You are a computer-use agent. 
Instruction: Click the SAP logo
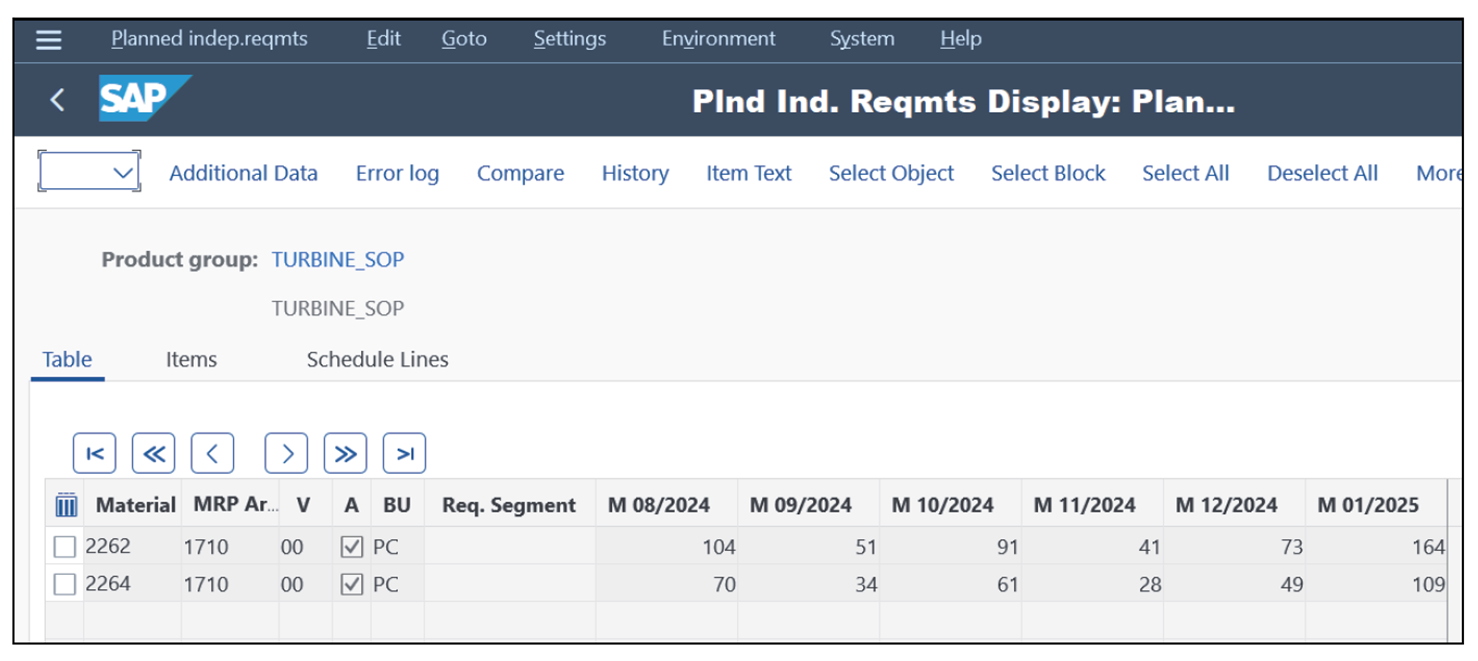(144, 99)
